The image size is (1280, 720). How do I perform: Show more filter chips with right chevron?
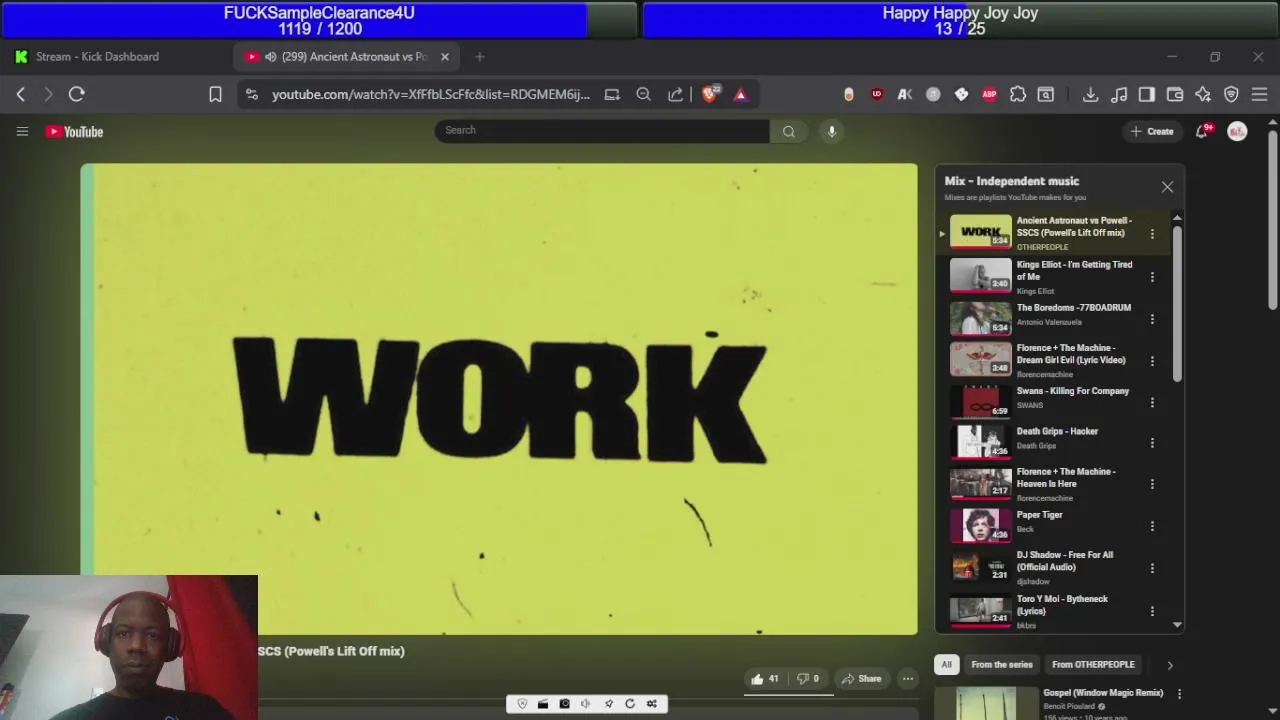[x=1170, y=665]
